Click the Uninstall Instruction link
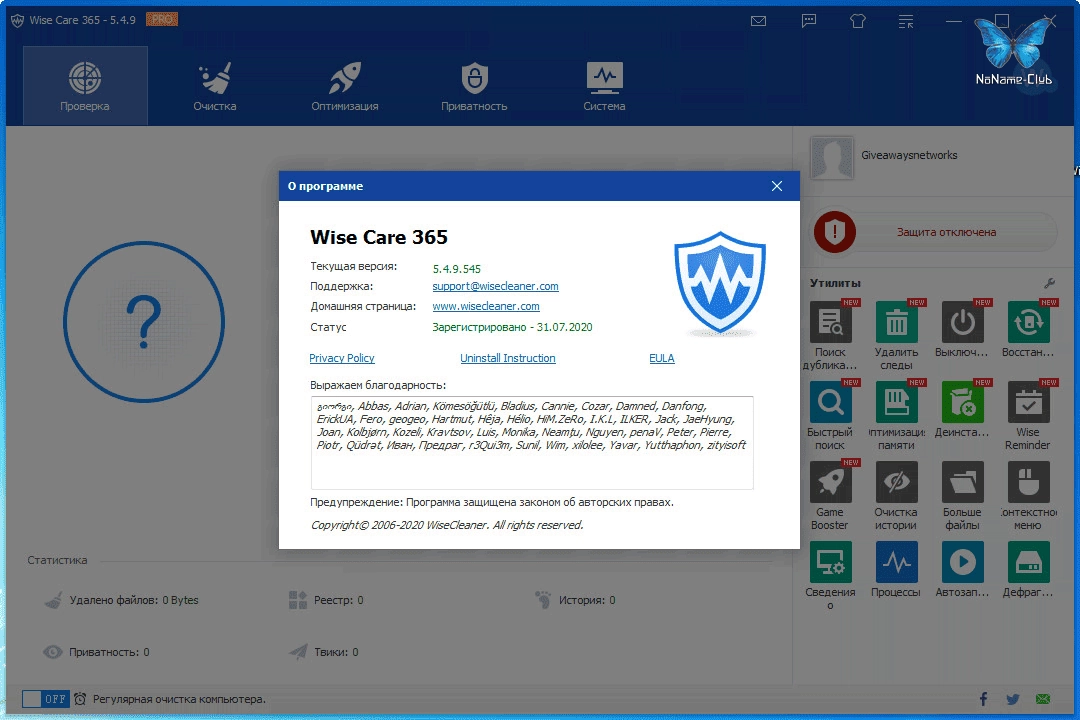1080x720 pixels. click(508, 358)
